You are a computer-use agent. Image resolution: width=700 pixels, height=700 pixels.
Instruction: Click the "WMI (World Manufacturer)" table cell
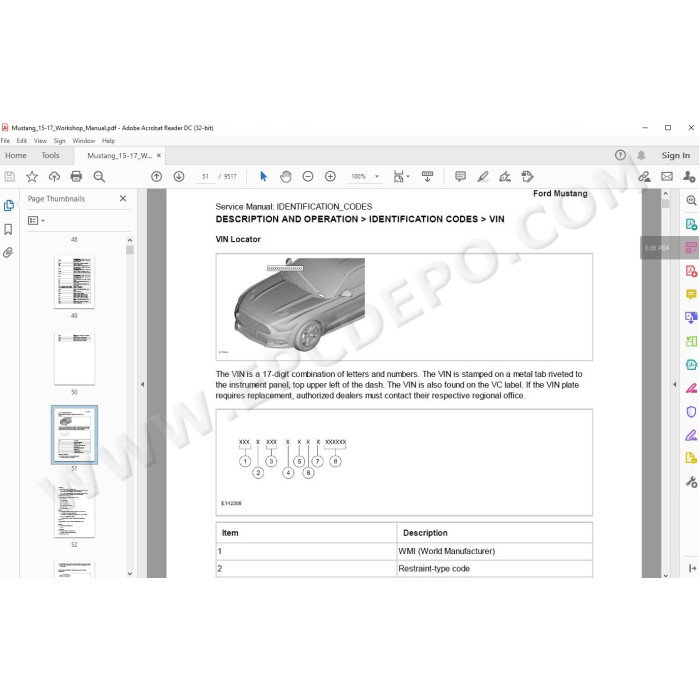(x=495, y=551)
